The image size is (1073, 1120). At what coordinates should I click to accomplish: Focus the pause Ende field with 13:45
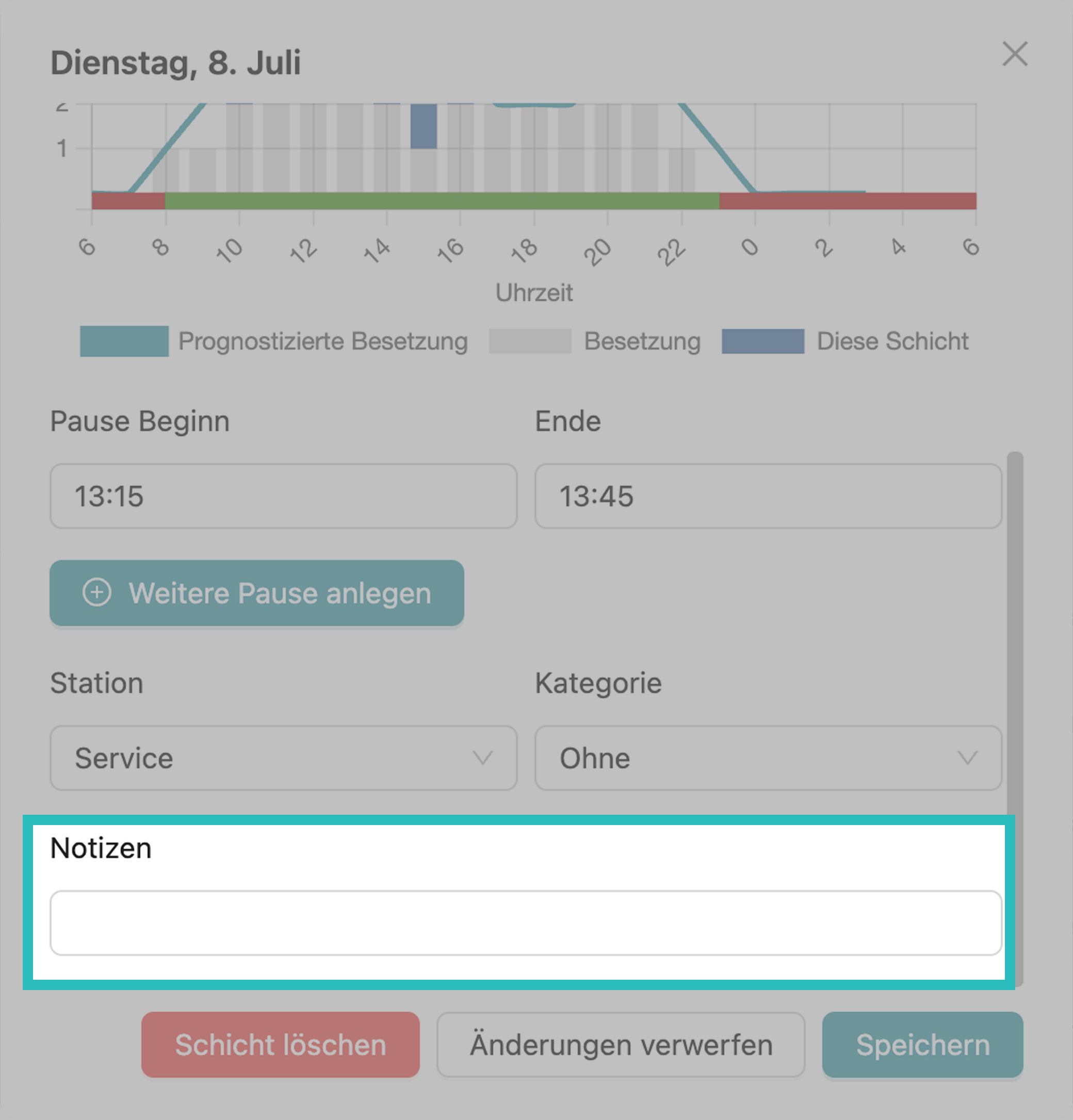click(768, 496)
